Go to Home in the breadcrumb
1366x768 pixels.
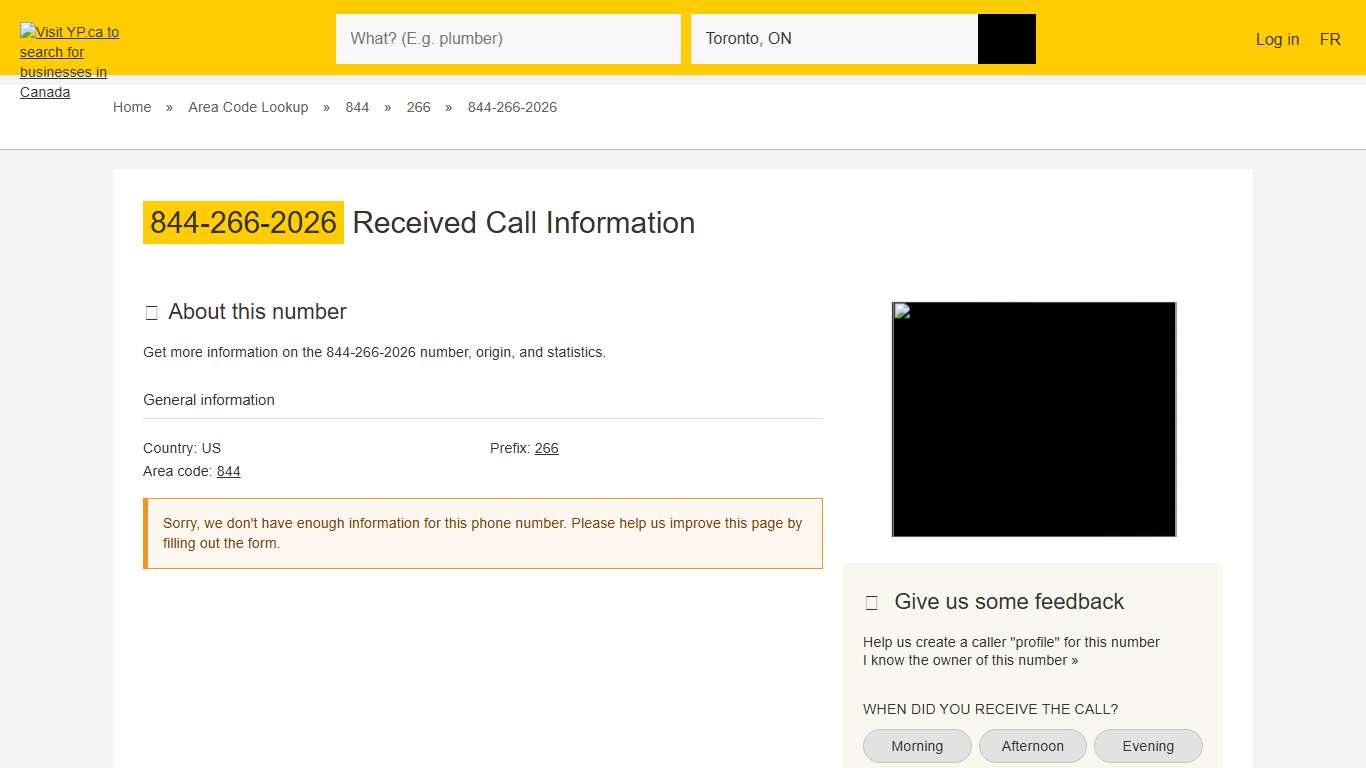132,107
